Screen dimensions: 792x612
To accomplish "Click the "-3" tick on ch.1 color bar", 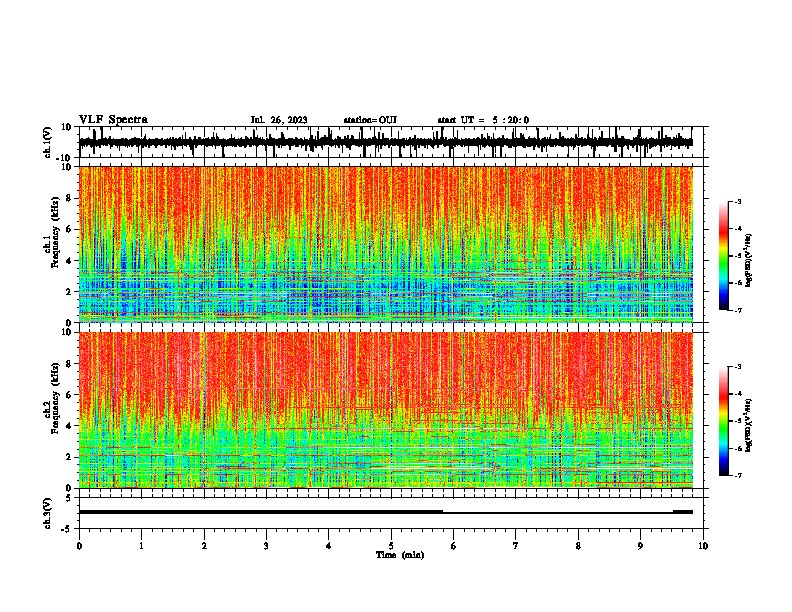I will point(738,201).
